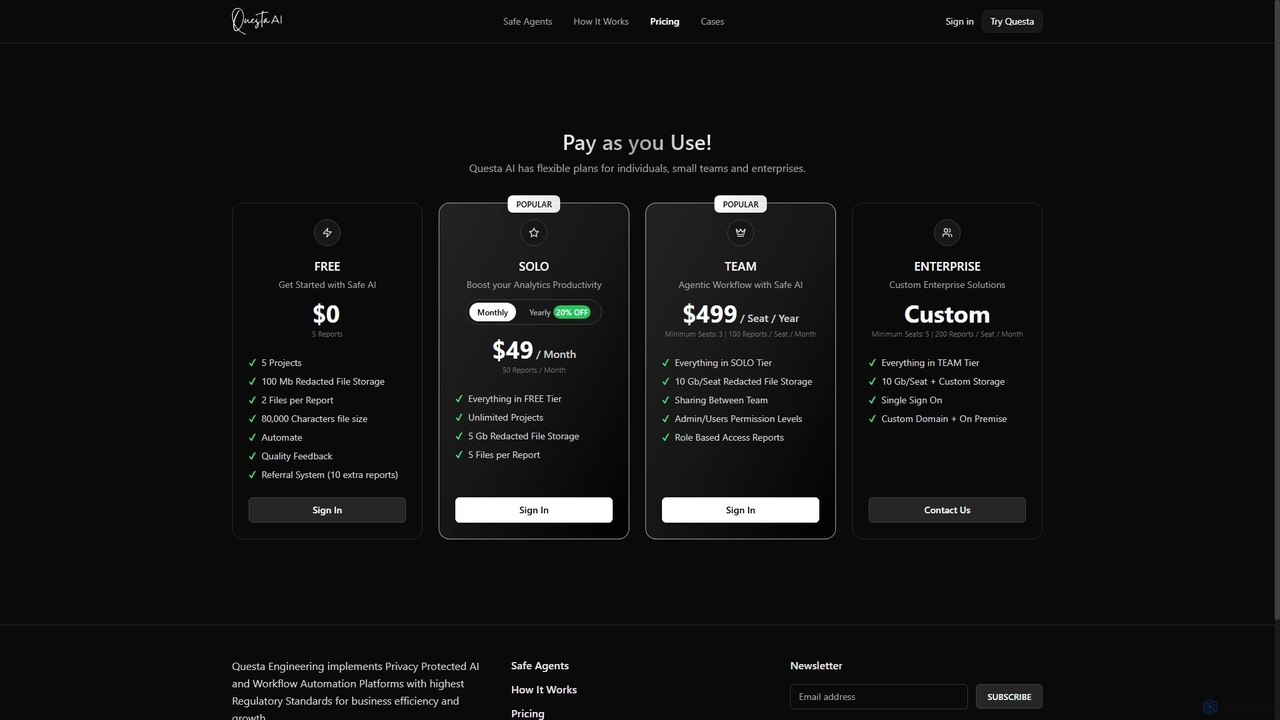Click Everything in SOLO Tier text
This screenshot has width=1280, height=720.
tap(723, 363)
